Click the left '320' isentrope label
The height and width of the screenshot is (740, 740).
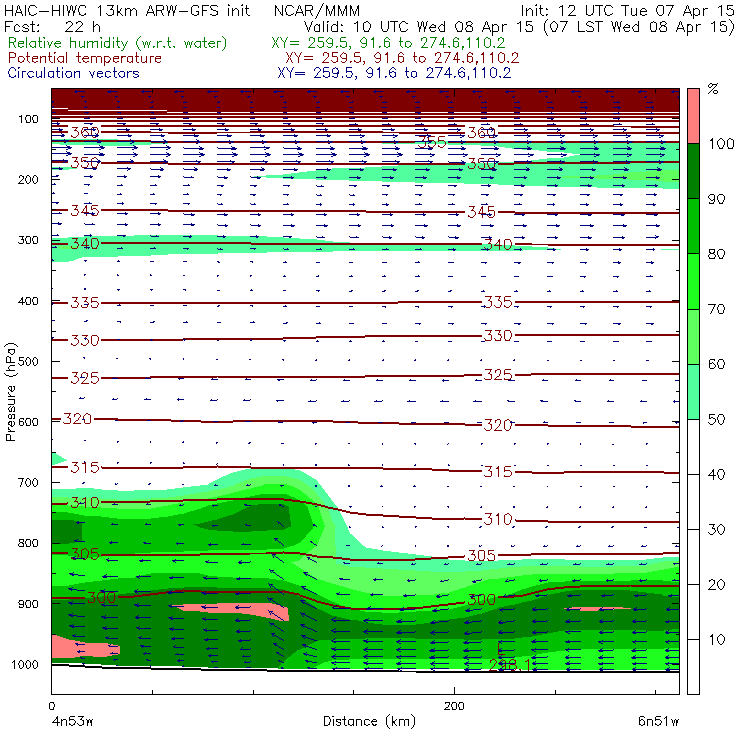click(x=77, y=419)
